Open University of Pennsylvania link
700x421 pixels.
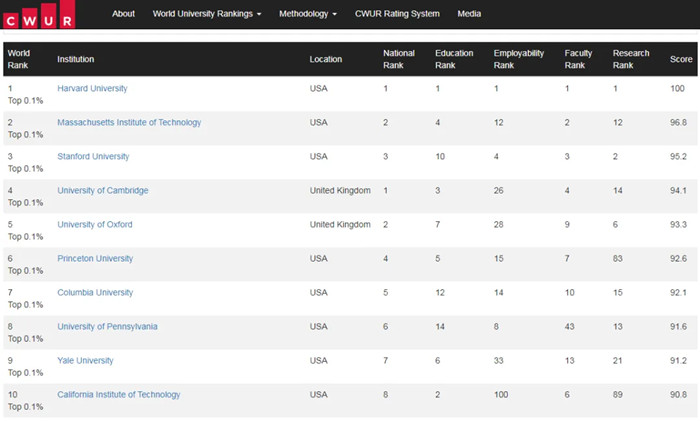[x=107, y=326]
